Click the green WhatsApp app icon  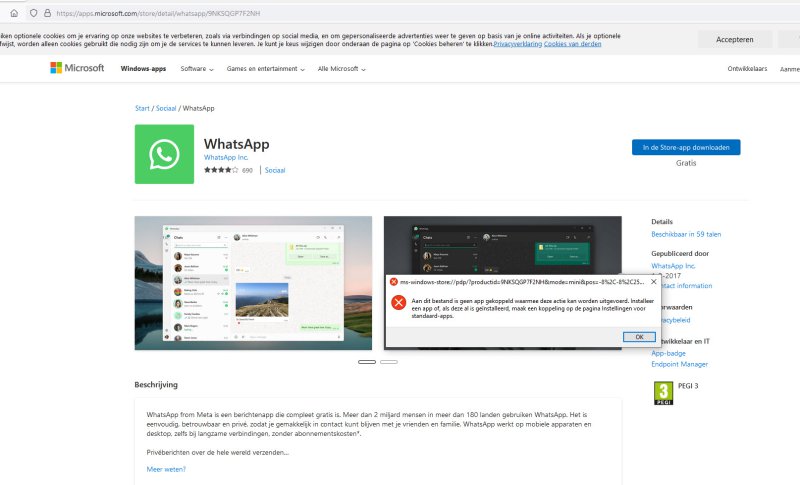[x=164, y=154]
